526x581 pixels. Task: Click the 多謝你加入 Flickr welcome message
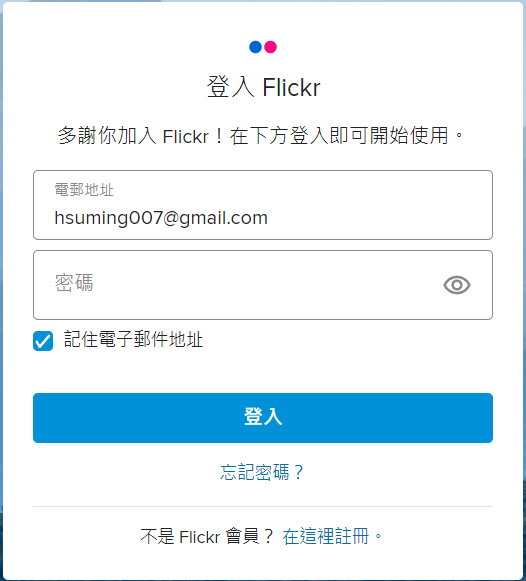click(x=261, y=136)
